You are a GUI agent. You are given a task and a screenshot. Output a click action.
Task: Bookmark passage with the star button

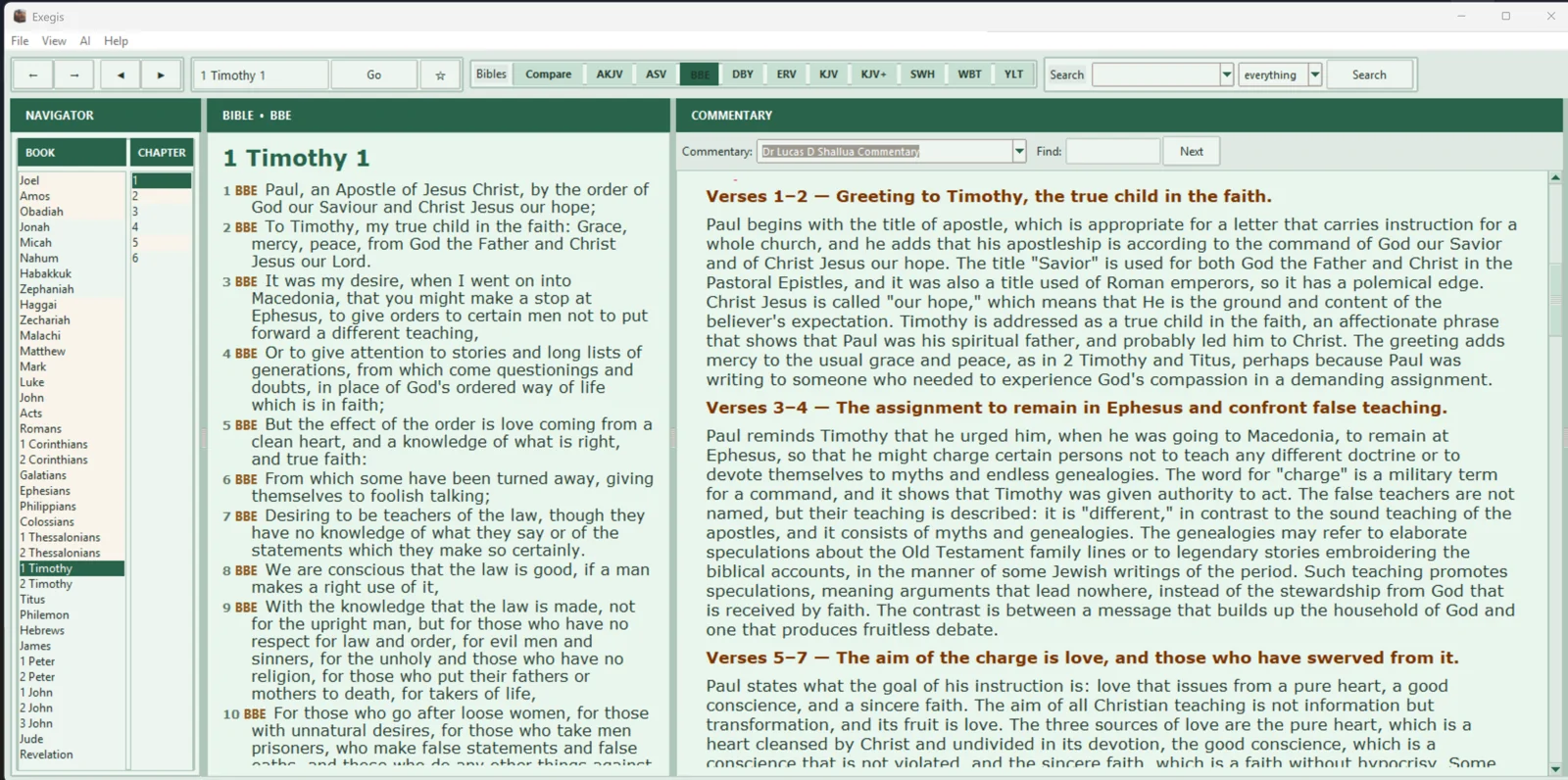pos(440,74)
